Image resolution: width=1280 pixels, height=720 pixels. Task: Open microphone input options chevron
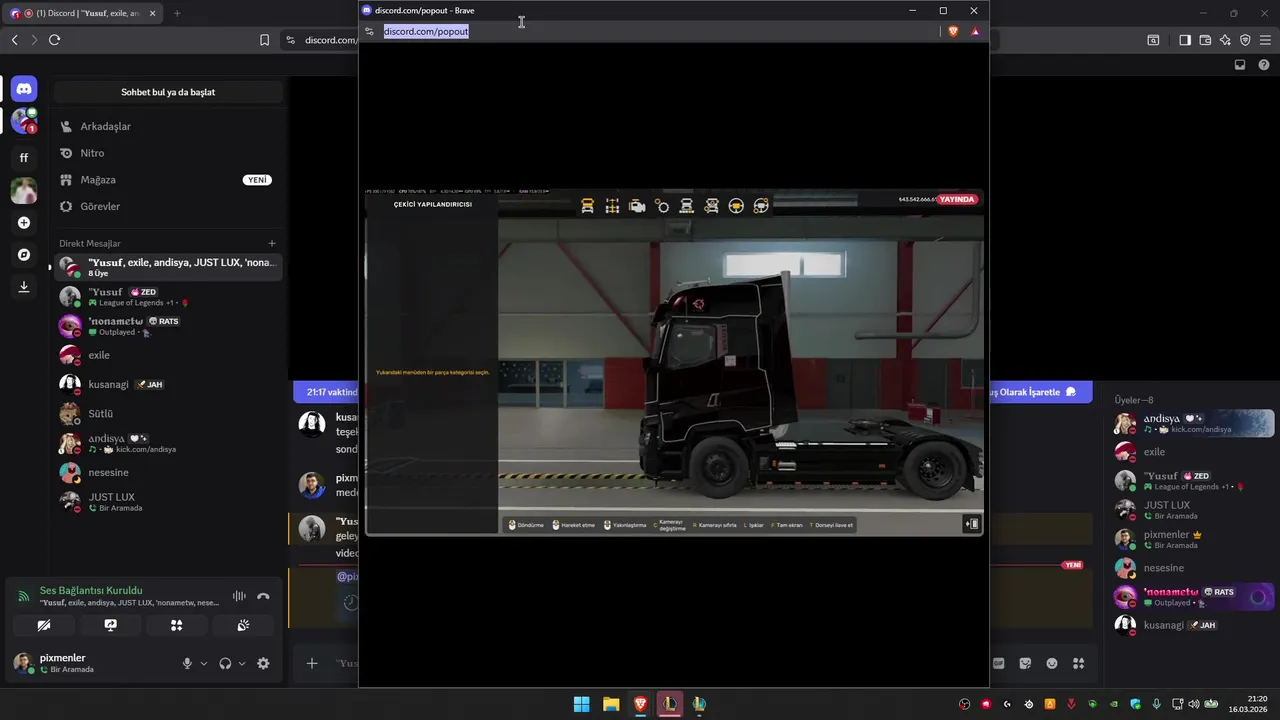(x=204, y=663)
